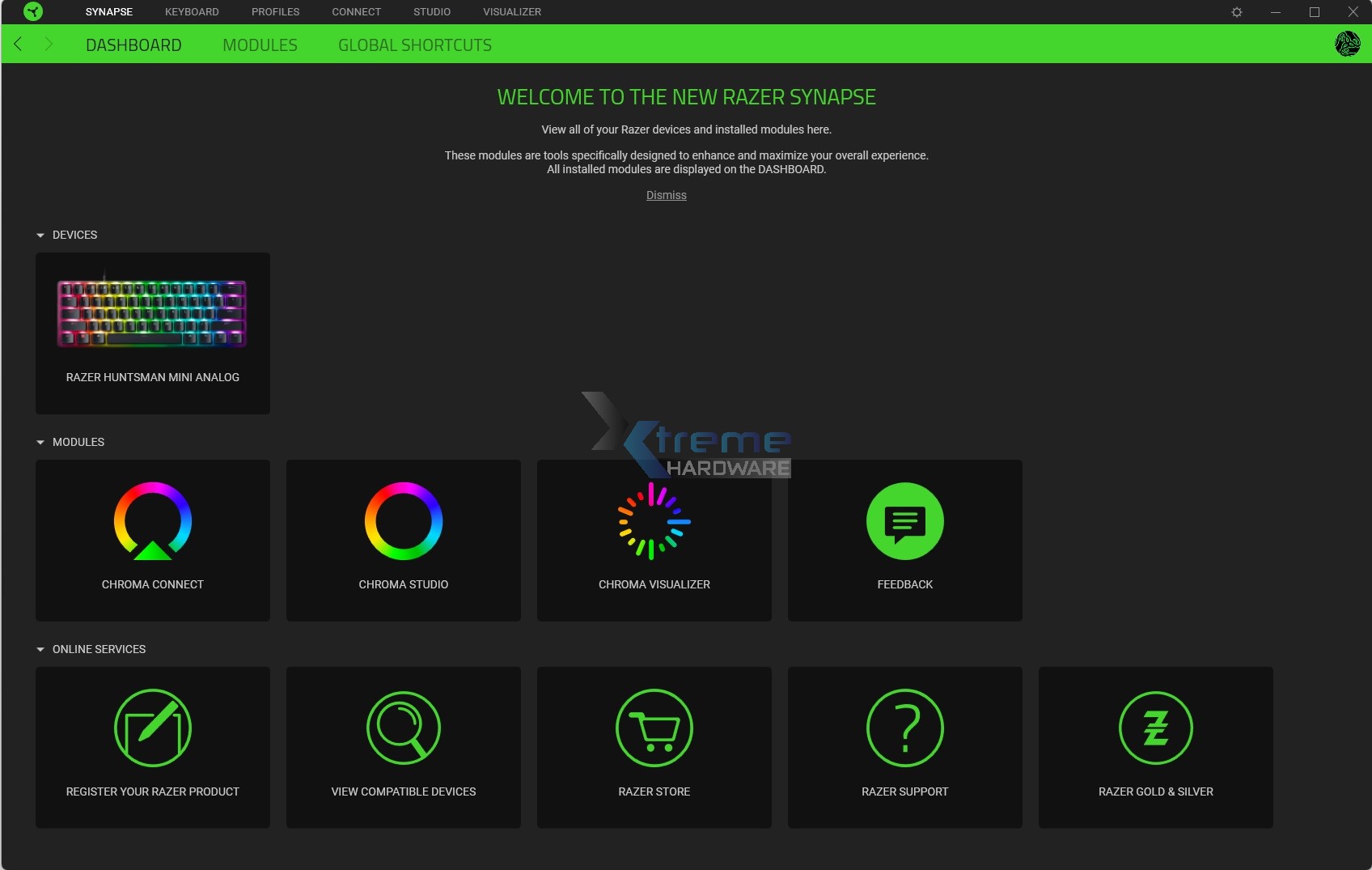The height and width of the screenshot is (870, 1372).
Task: Collapse the MODULES section
Action: 39,442
